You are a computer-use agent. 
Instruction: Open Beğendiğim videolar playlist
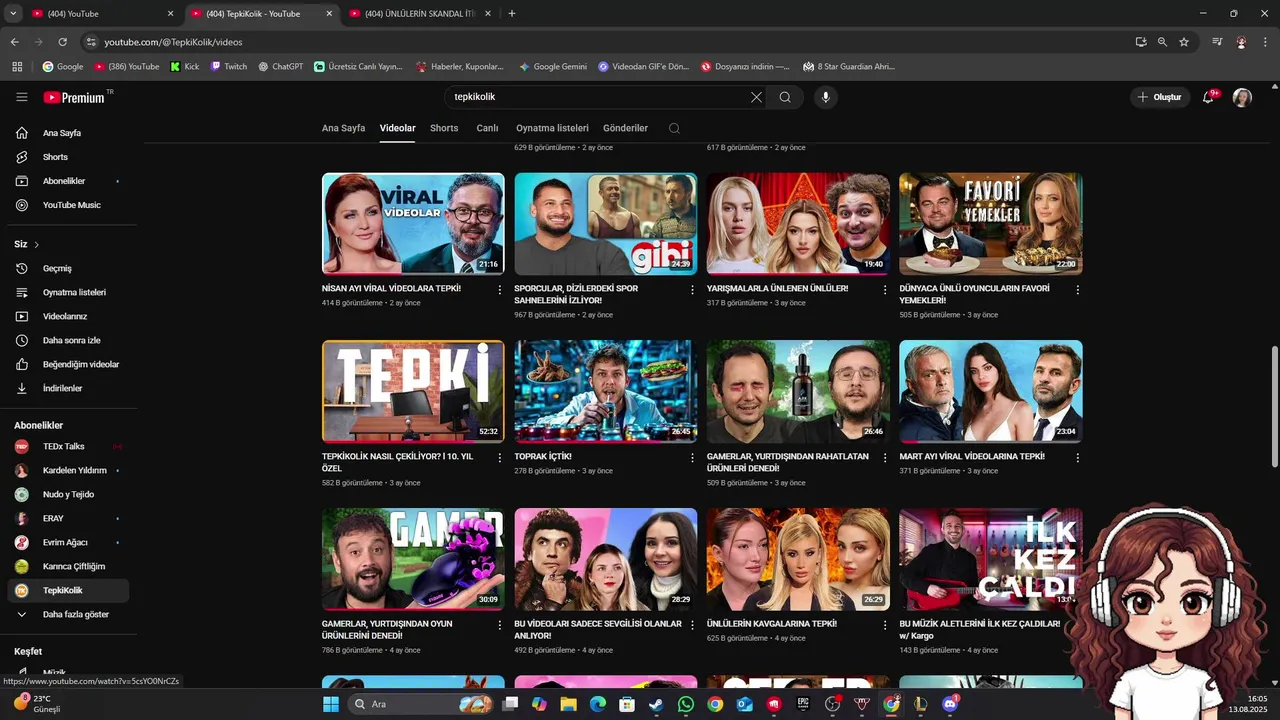pyautogui.click(x=69, y=364)
